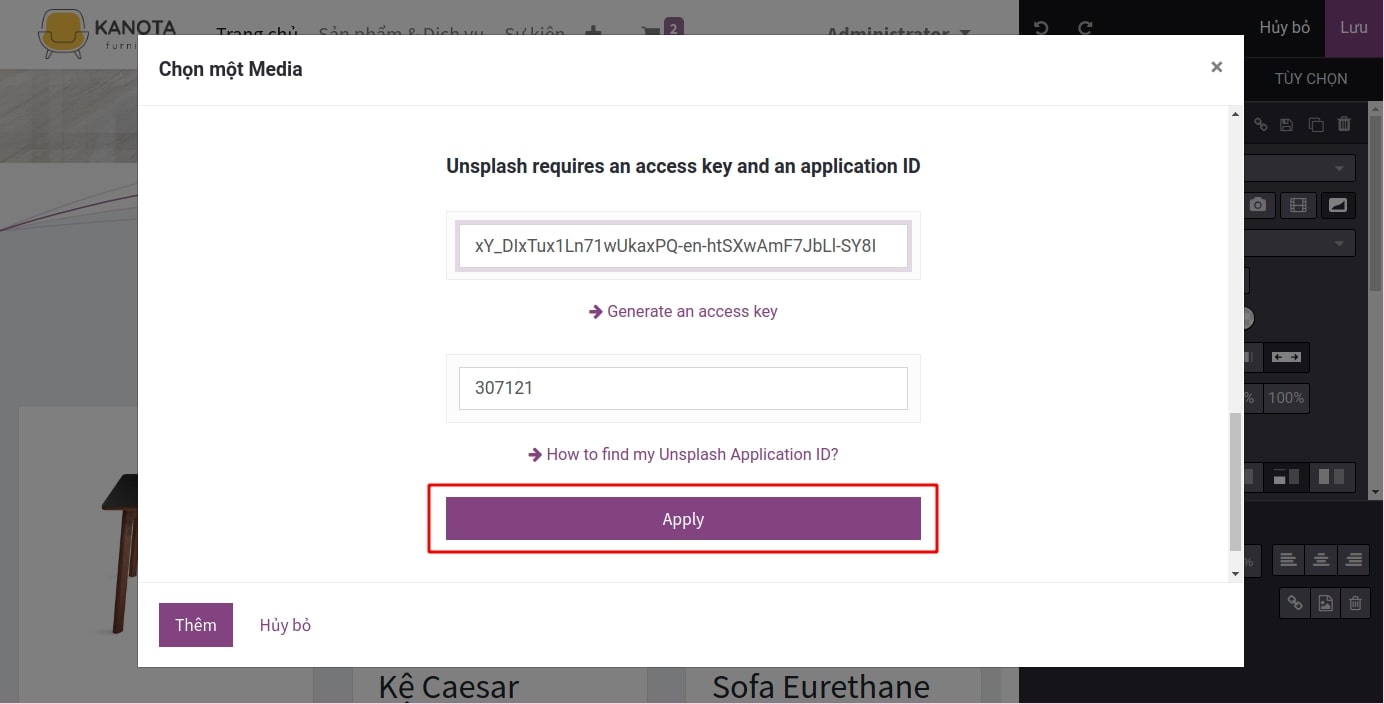Click the anchor link icon in sidebar
Screen dimensions: 1384x704
coord(1259,124)
